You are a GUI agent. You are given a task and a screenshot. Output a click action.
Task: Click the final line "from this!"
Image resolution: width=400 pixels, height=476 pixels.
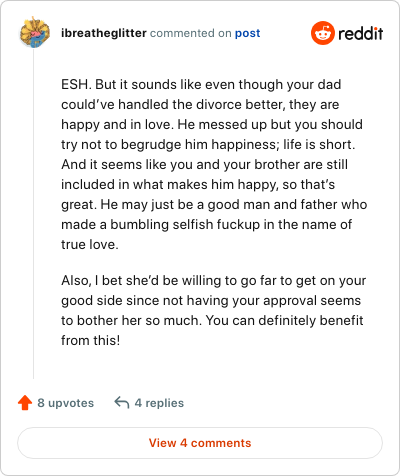(x=90, y=340)
